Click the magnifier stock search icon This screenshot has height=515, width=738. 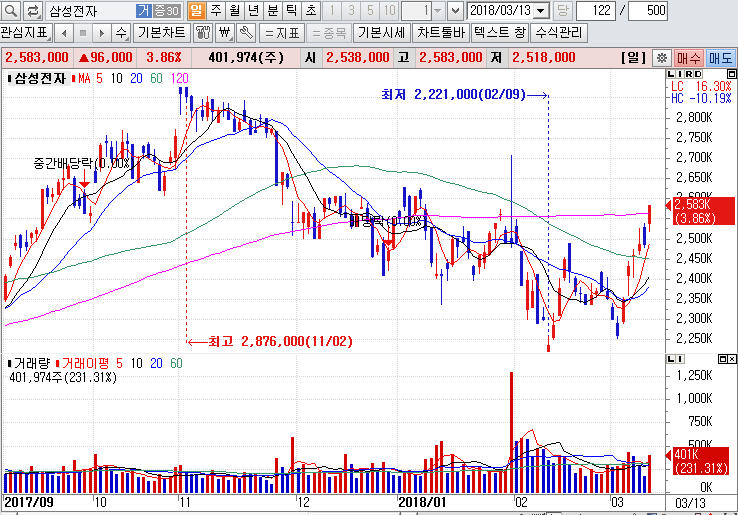(10, 11)
